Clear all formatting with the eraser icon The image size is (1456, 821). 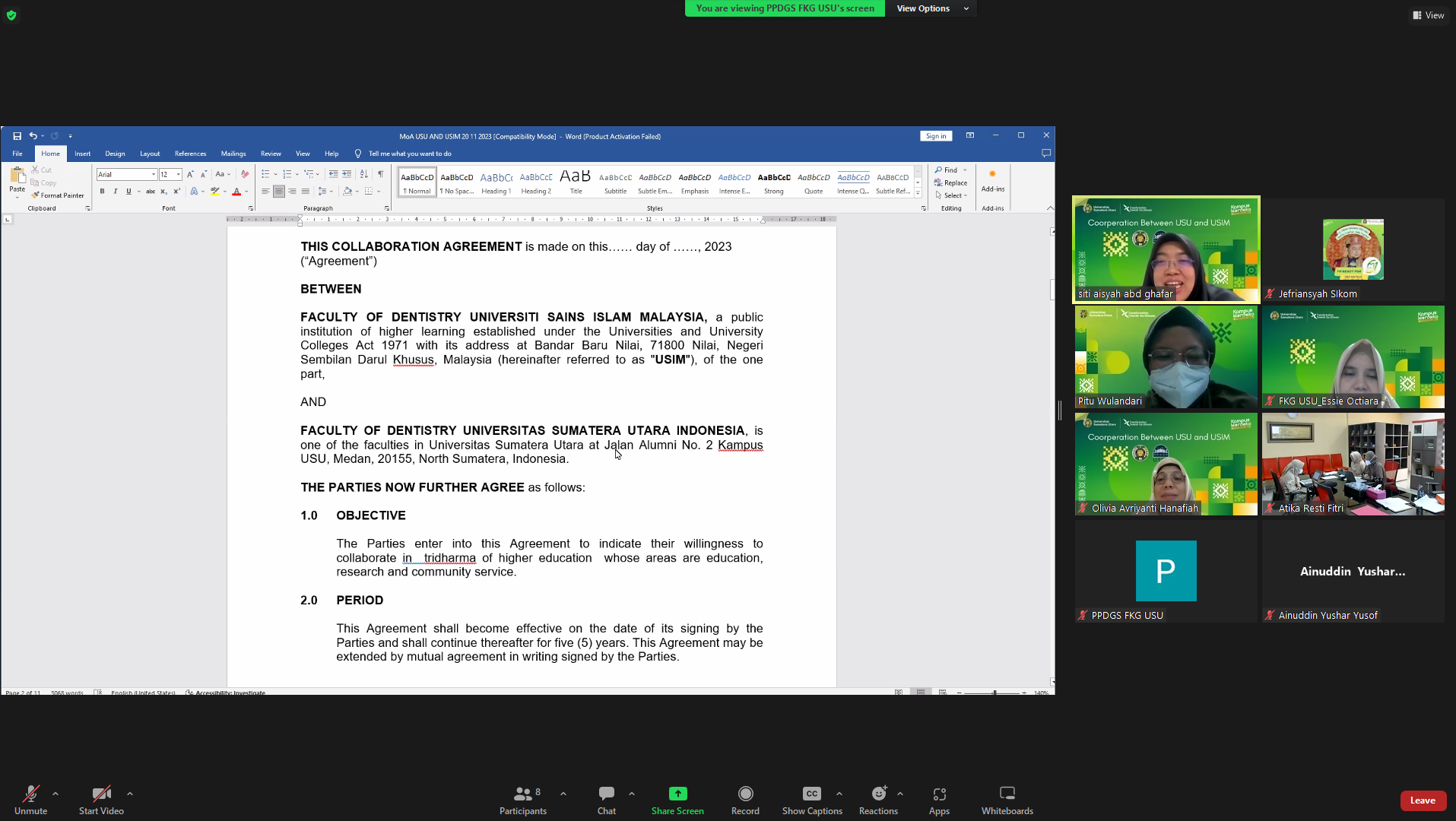245,174
